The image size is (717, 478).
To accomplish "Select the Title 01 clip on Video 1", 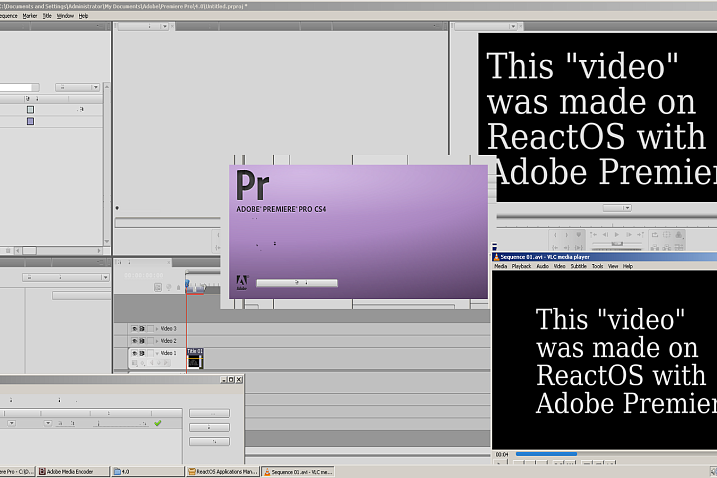I will 195,358.
